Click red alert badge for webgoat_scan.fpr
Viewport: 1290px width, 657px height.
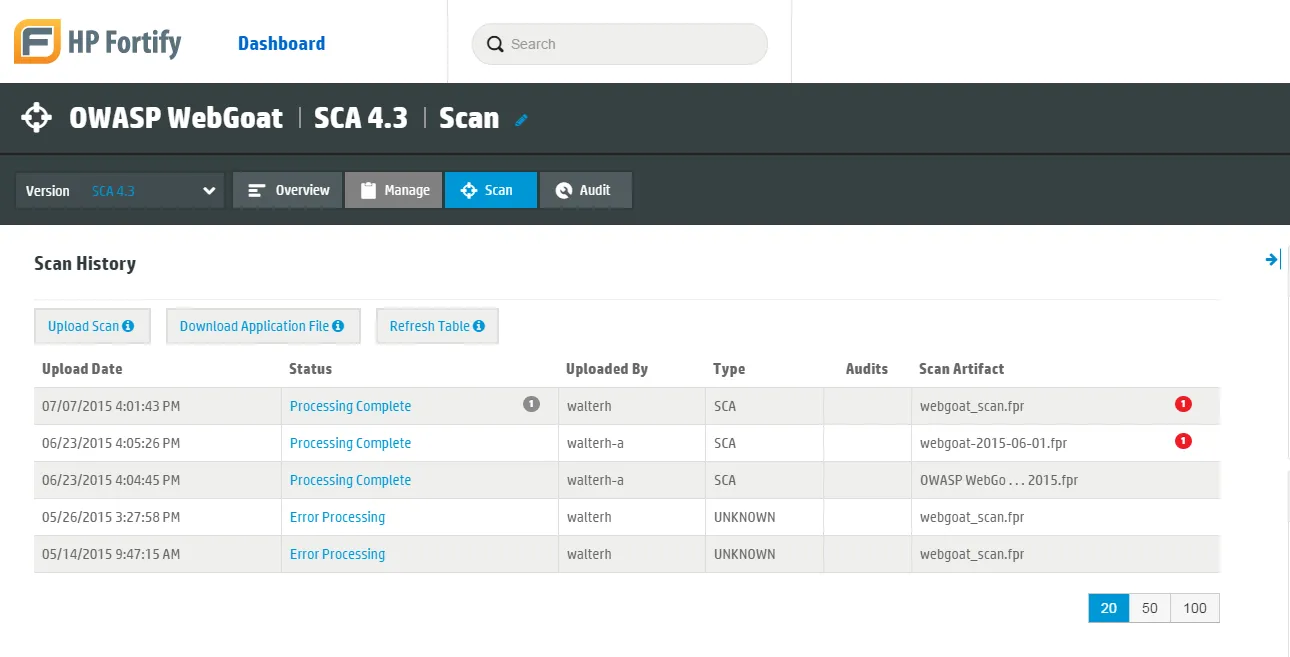tap(1183, 404)
